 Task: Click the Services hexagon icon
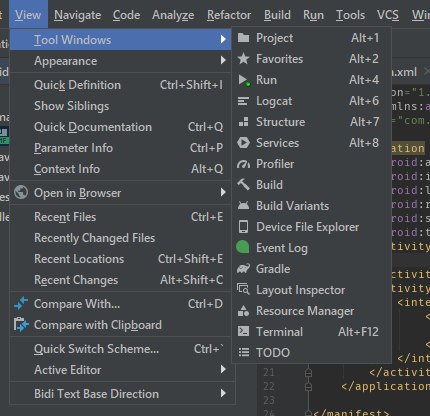243,143
